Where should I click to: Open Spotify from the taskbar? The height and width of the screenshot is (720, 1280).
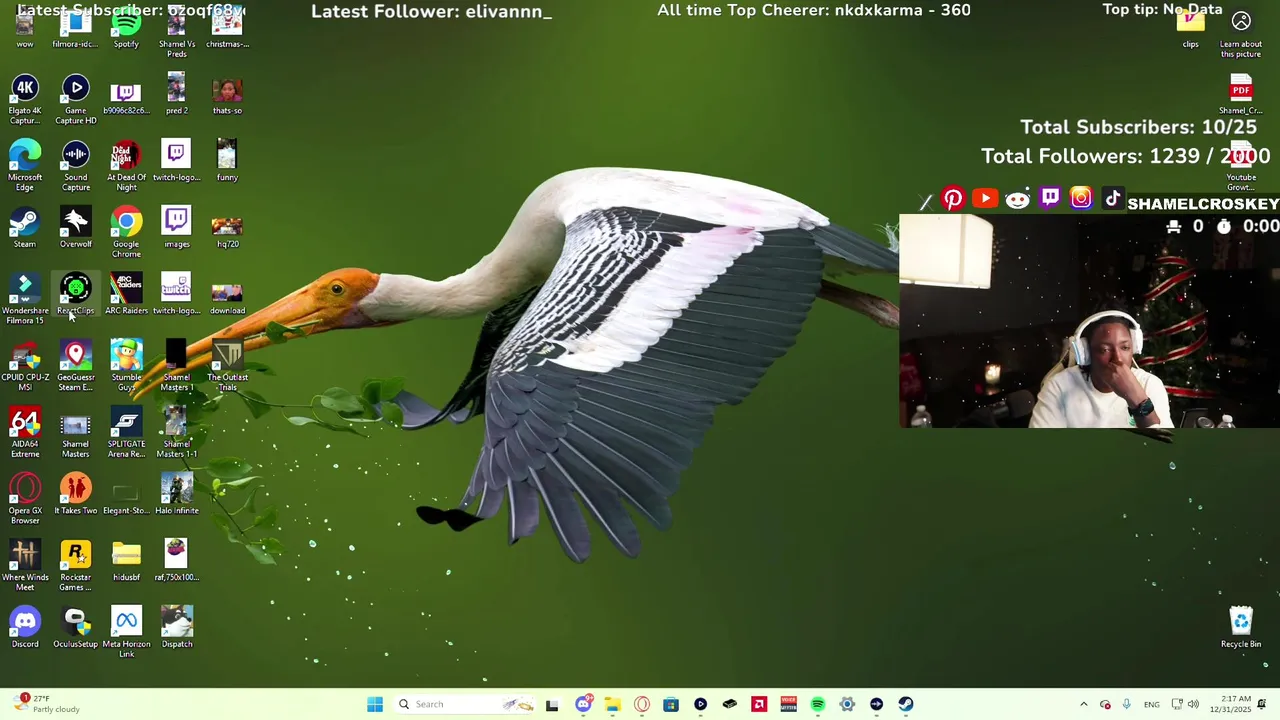click(x=818, y=704)
